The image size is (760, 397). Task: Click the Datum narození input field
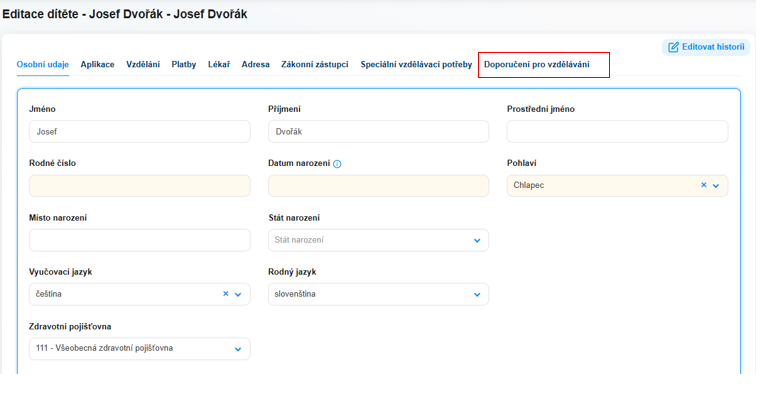coord(378,186)
